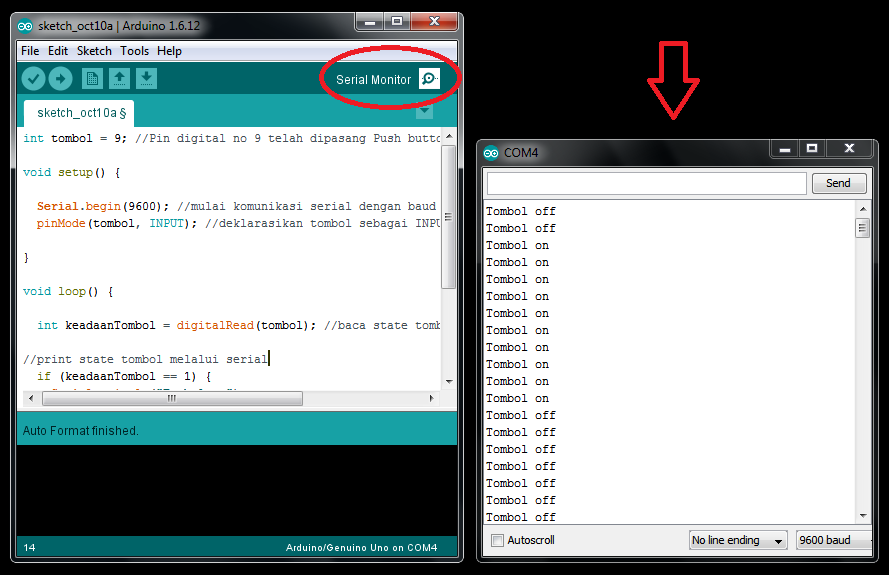Open the tab options dropdown arrow
This screenshot has height=575, width=889.
424,111
